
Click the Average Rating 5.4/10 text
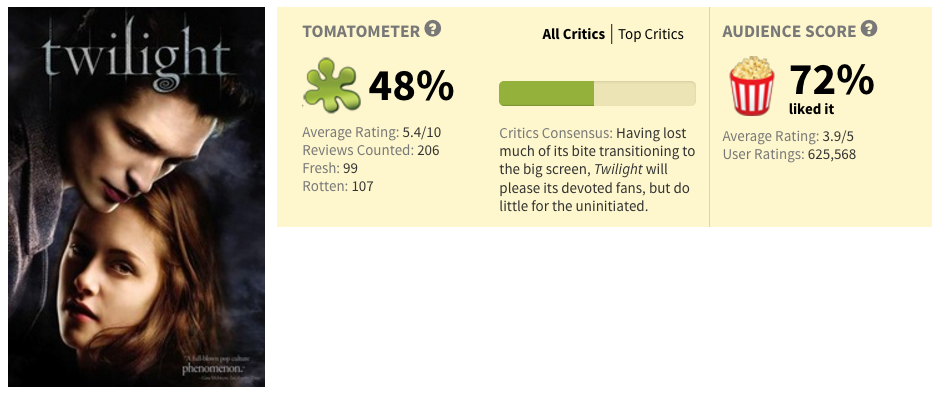point(372,132)
